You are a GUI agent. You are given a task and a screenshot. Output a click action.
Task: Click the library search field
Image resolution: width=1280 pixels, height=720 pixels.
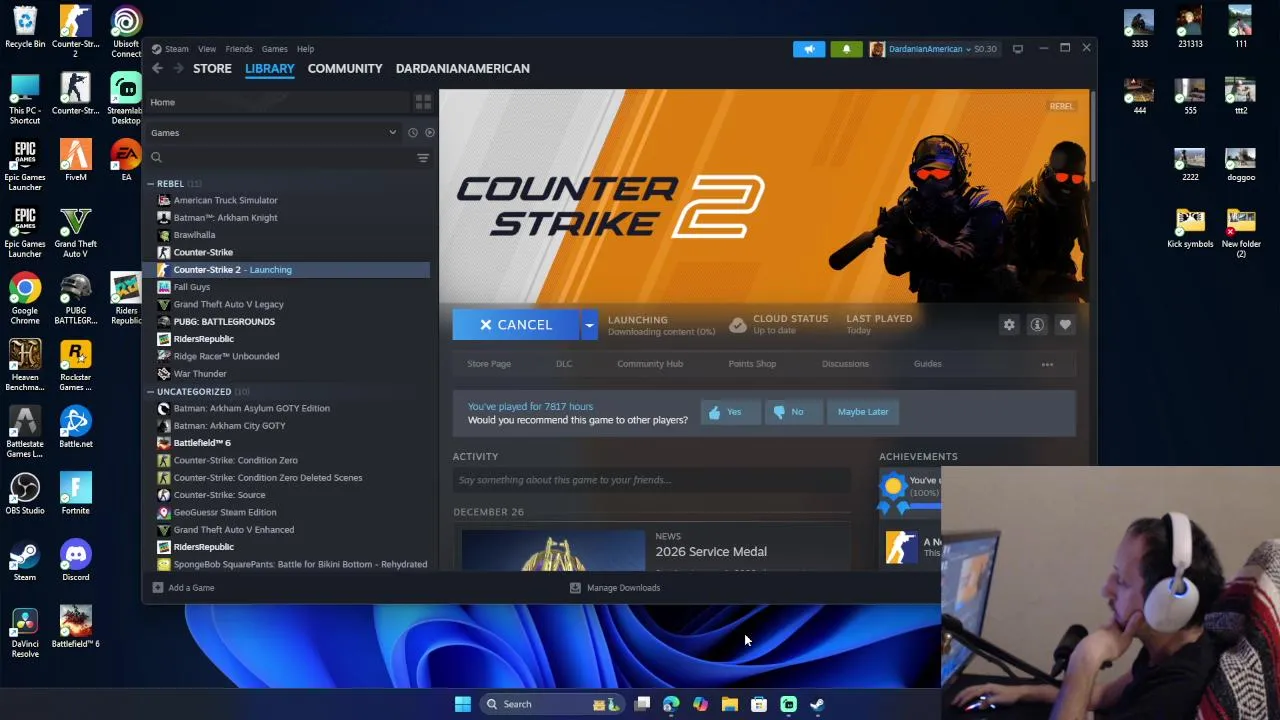click(x=280, y=158)
